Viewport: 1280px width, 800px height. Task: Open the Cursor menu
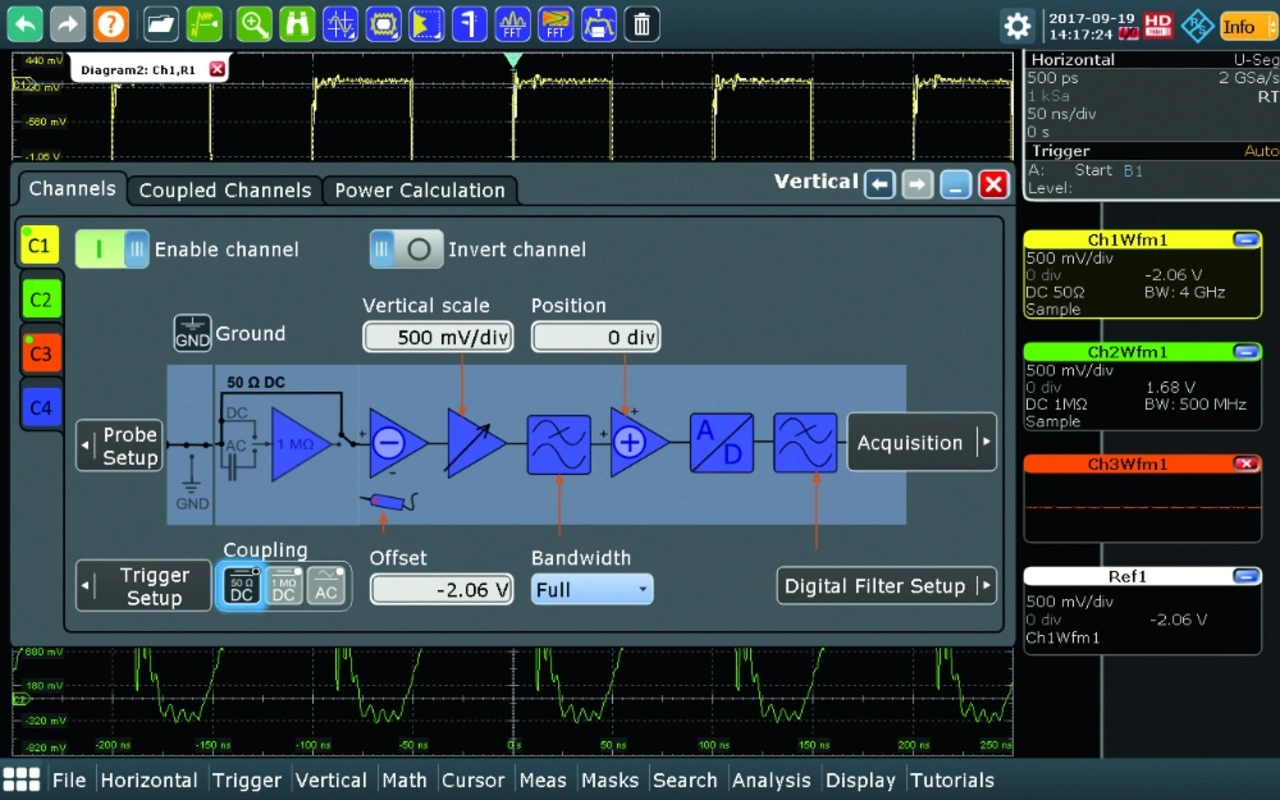coord(473,780)
